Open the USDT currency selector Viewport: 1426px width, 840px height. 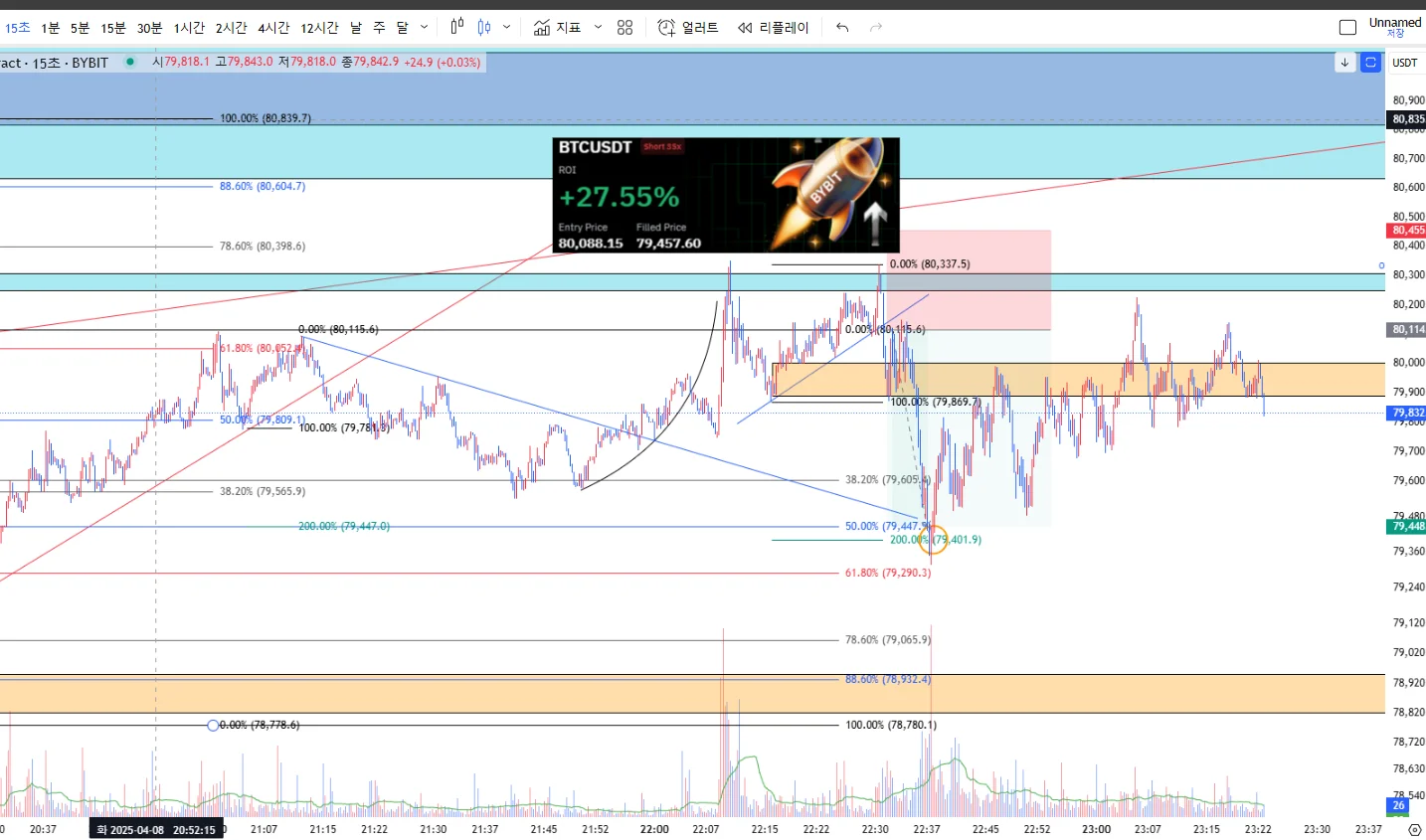coord(1405,63)
